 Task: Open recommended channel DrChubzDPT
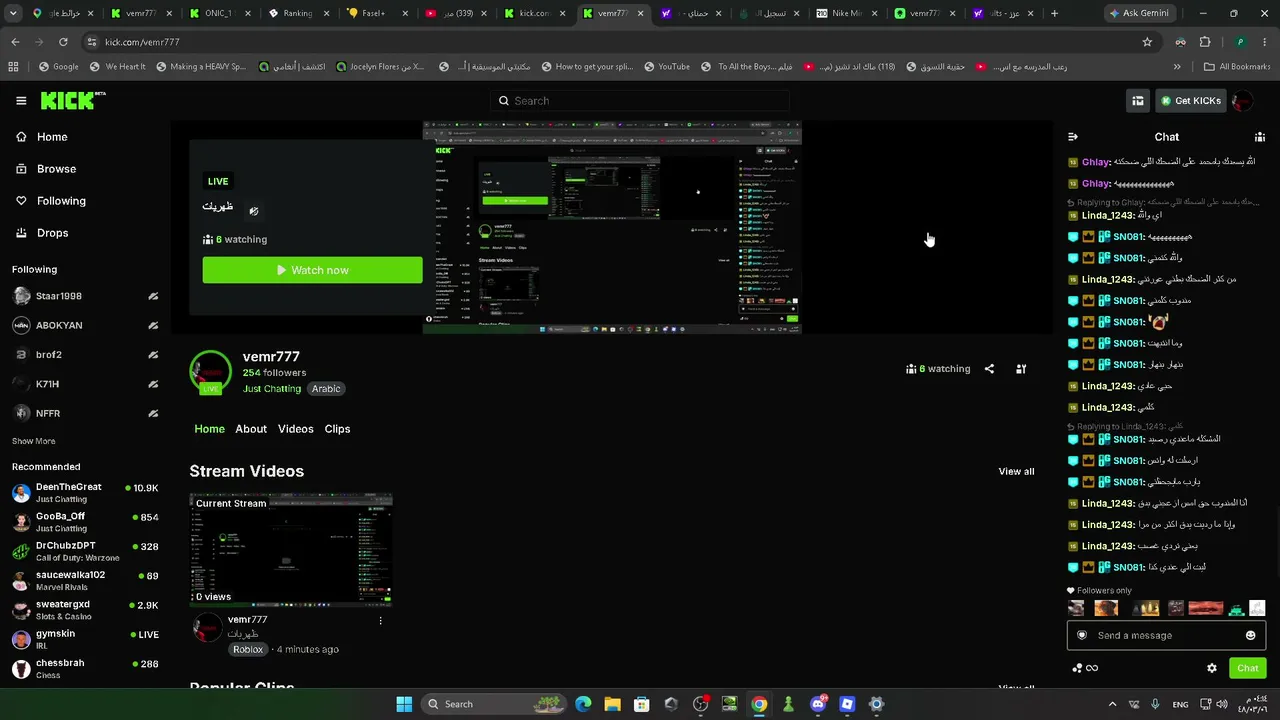85,551
